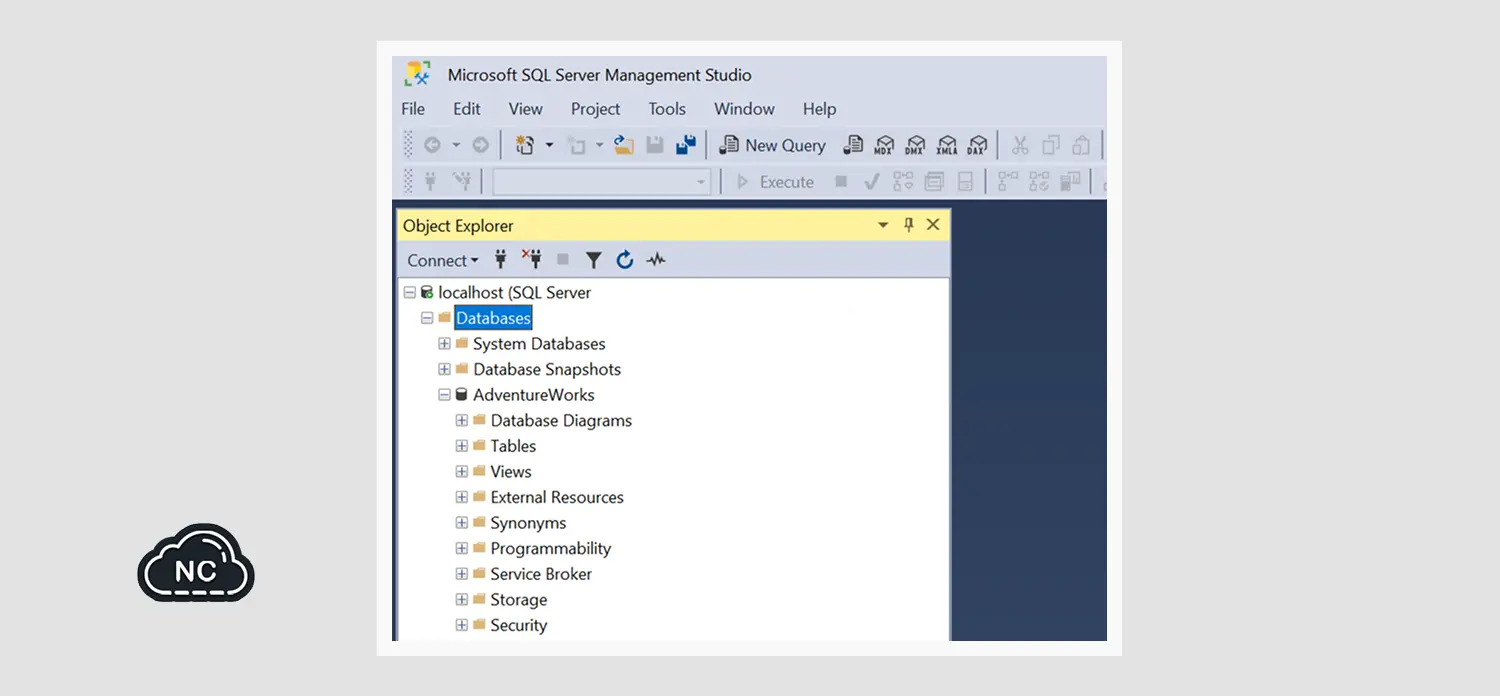Screen dimensions: 1500x696
Task: Click the MDX query toolbar icon
Action: 884,146
